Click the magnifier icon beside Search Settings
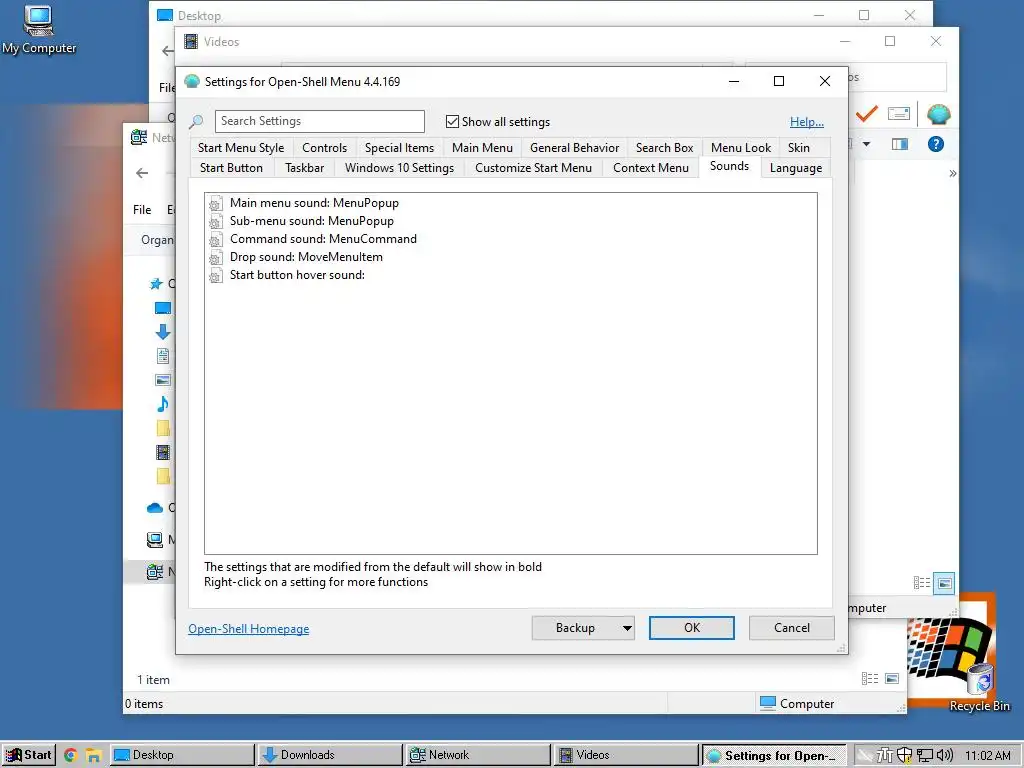This screenshot has width=1024, height=768. pyautogui.click(x=196, y=121)
